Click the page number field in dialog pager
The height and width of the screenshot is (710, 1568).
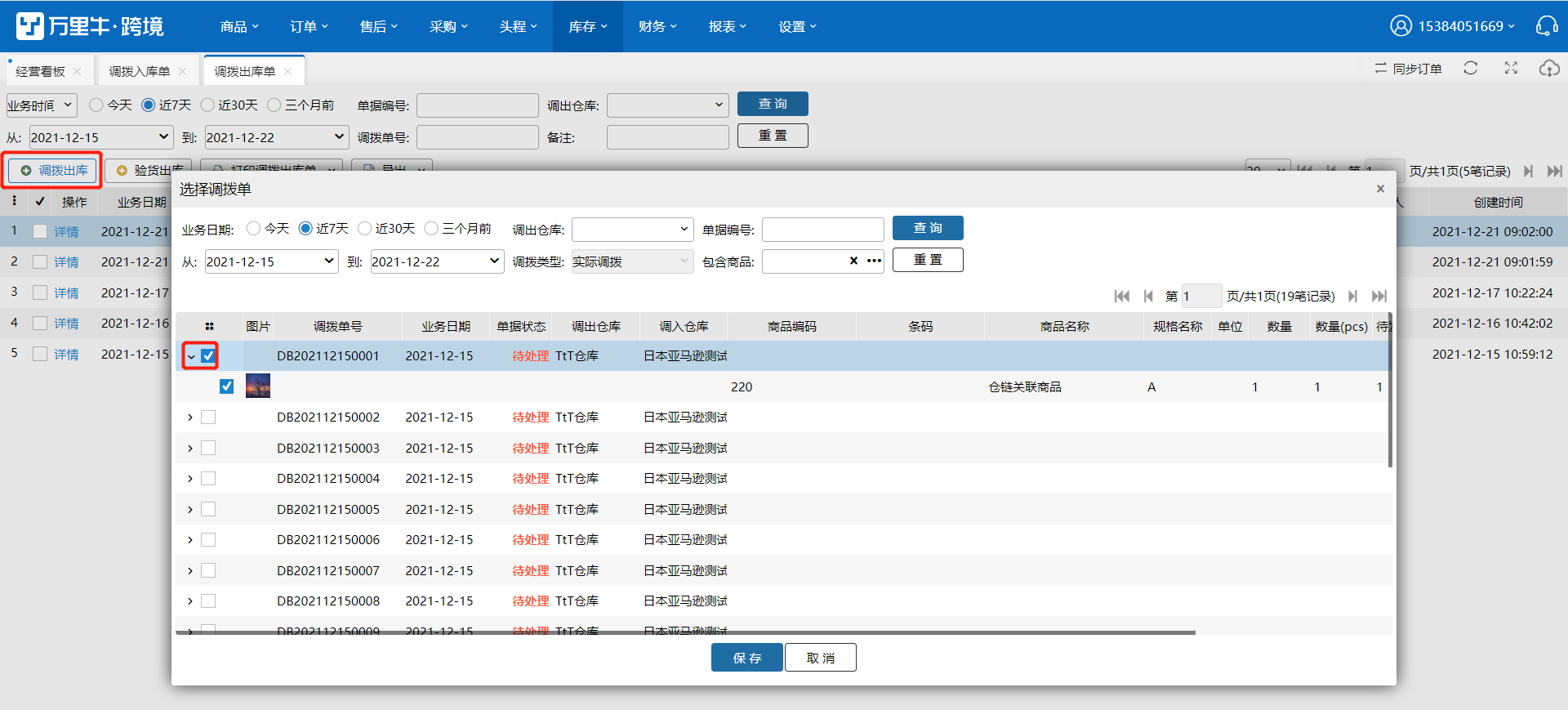click(1201, 296)
